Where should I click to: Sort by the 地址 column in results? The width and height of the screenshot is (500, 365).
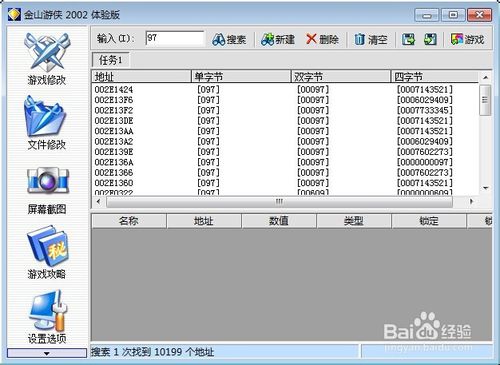tap(141, 77)
